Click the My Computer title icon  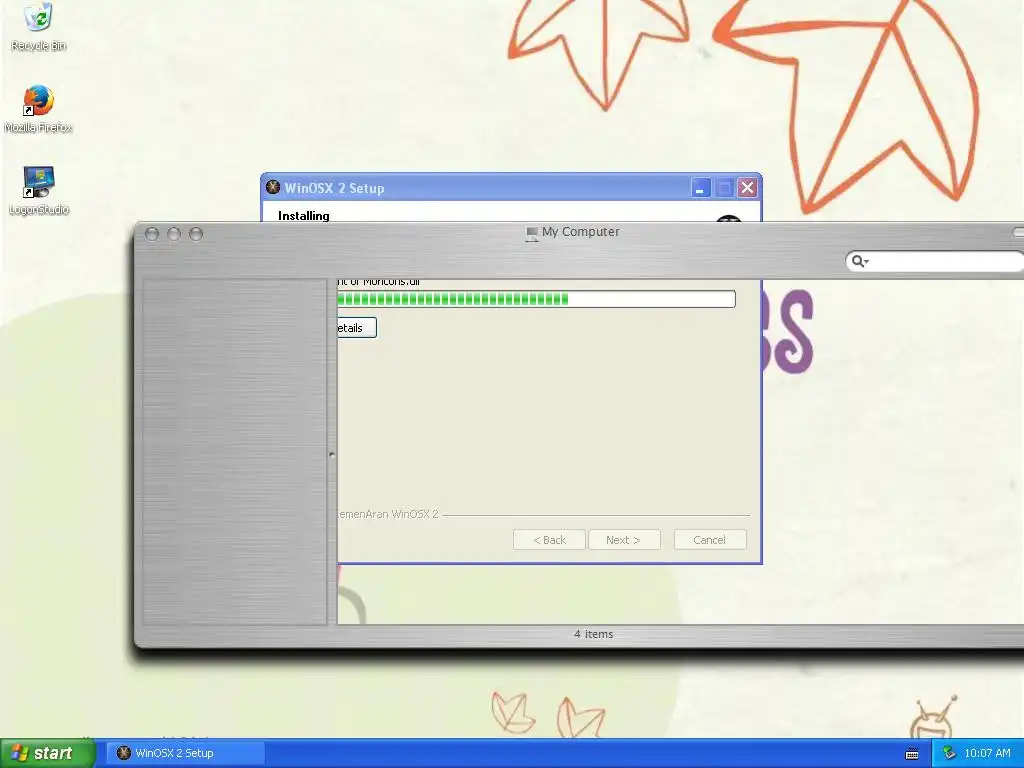tap(532, 233)
